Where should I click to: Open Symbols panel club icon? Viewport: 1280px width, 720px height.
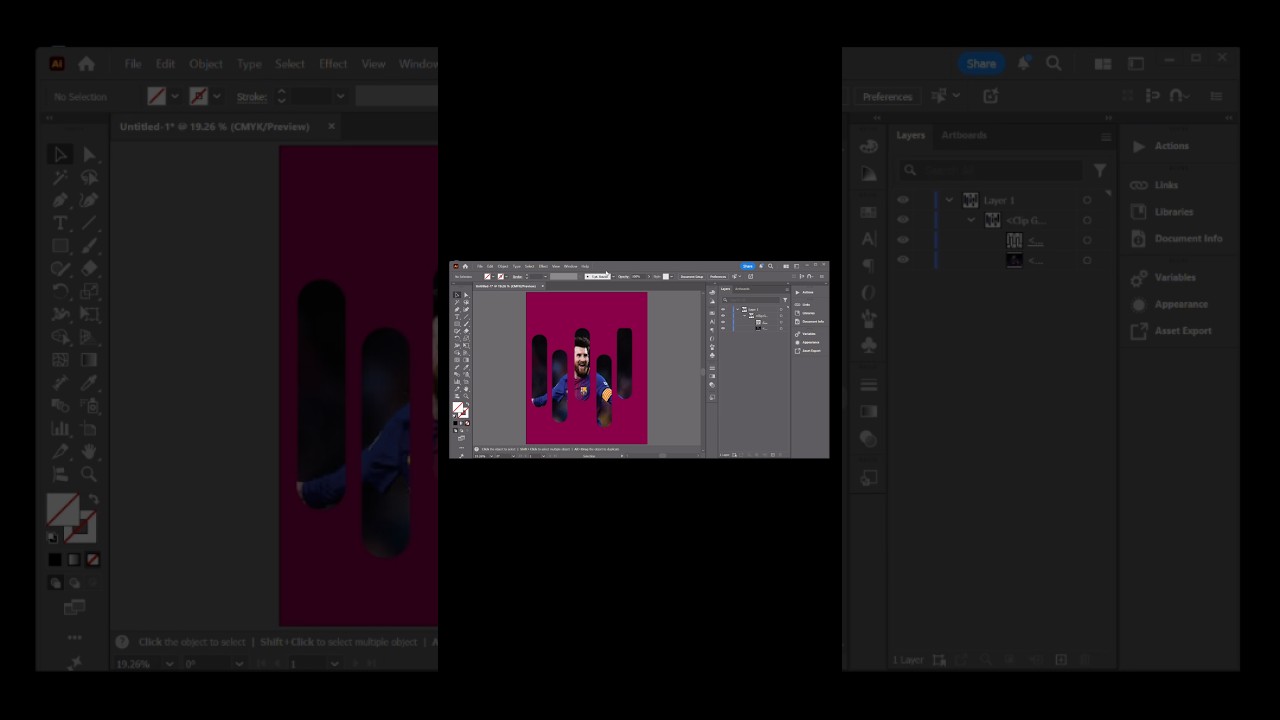[x=868, y=345]
